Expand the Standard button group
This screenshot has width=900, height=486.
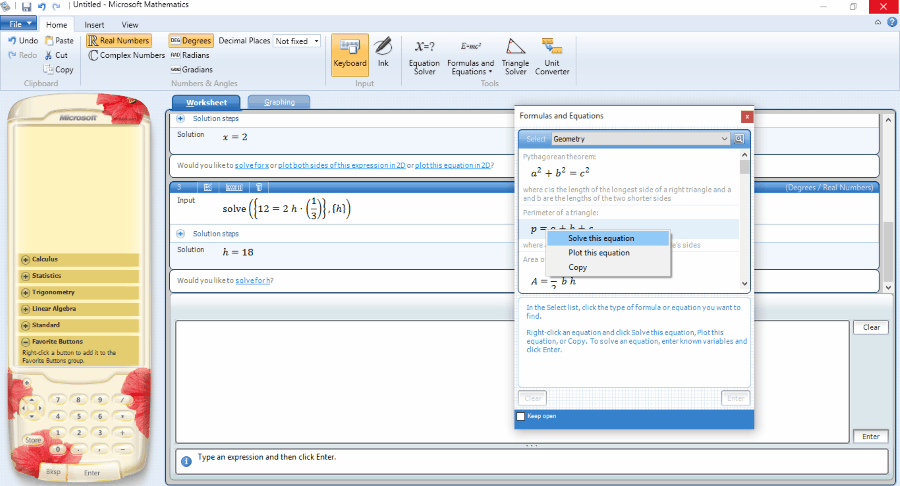[x=79, y=325]
